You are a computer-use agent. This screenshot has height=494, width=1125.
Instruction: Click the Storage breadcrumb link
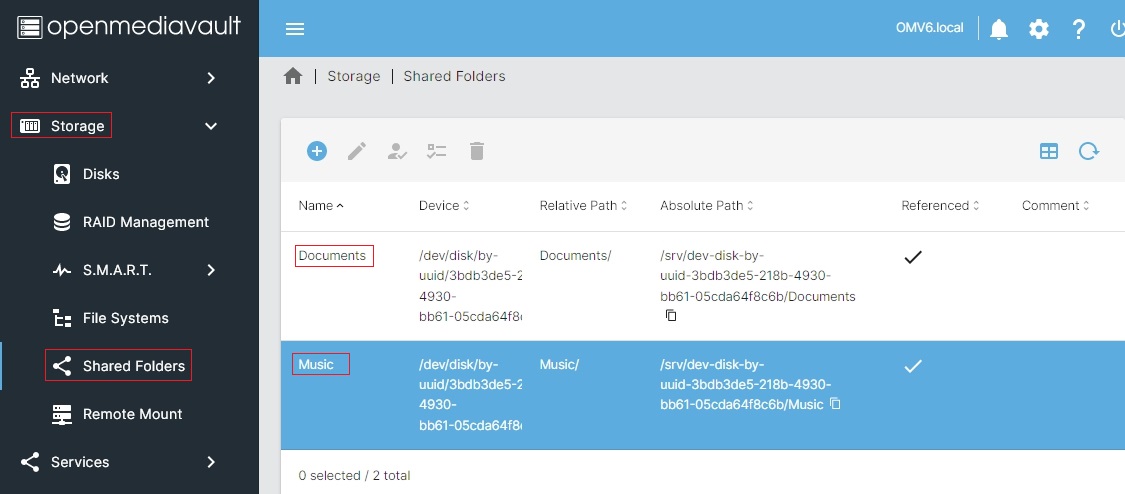click(354, 76)
